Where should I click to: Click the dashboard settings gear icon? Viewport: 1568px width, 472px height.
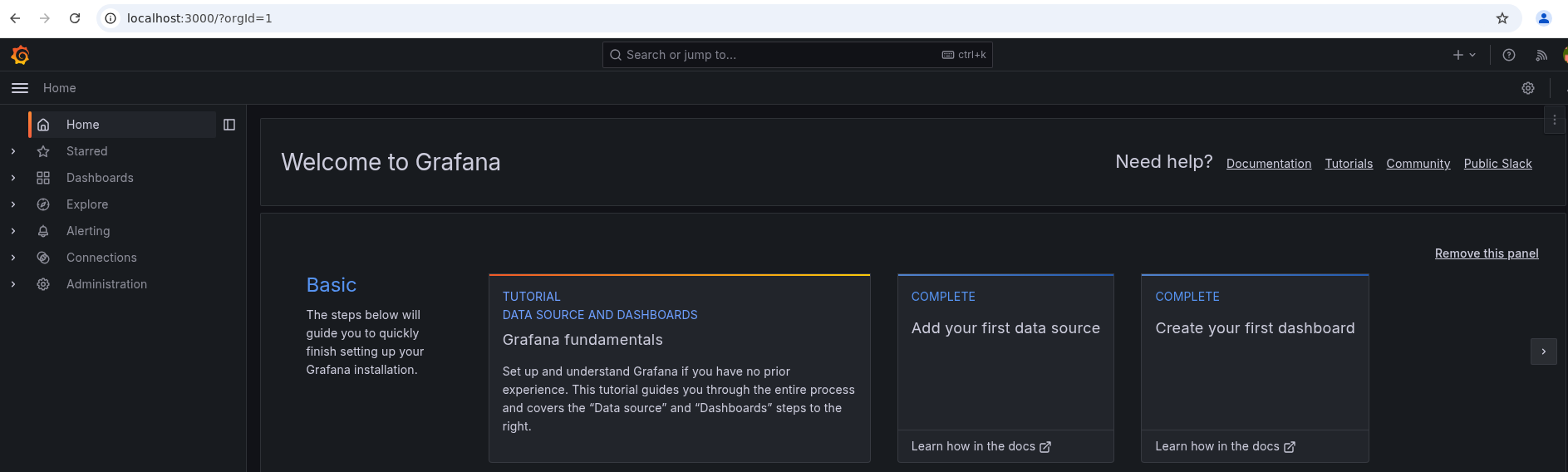pos(1528,88)
